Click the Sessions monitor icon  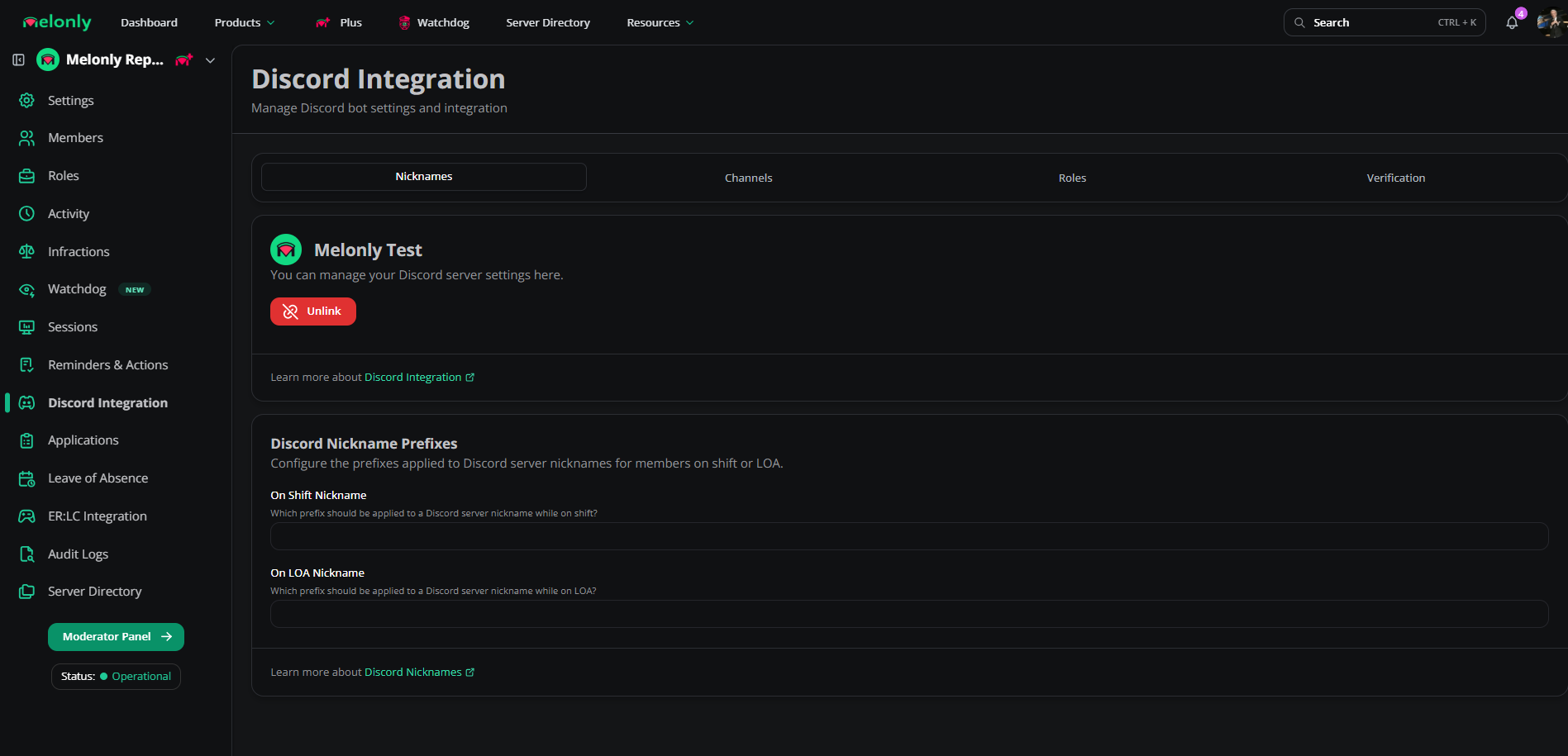coord(27,327)
